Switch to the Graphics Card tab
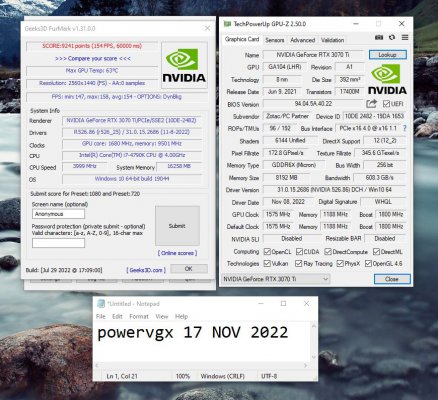438x400 pixels. click(242, 39)
